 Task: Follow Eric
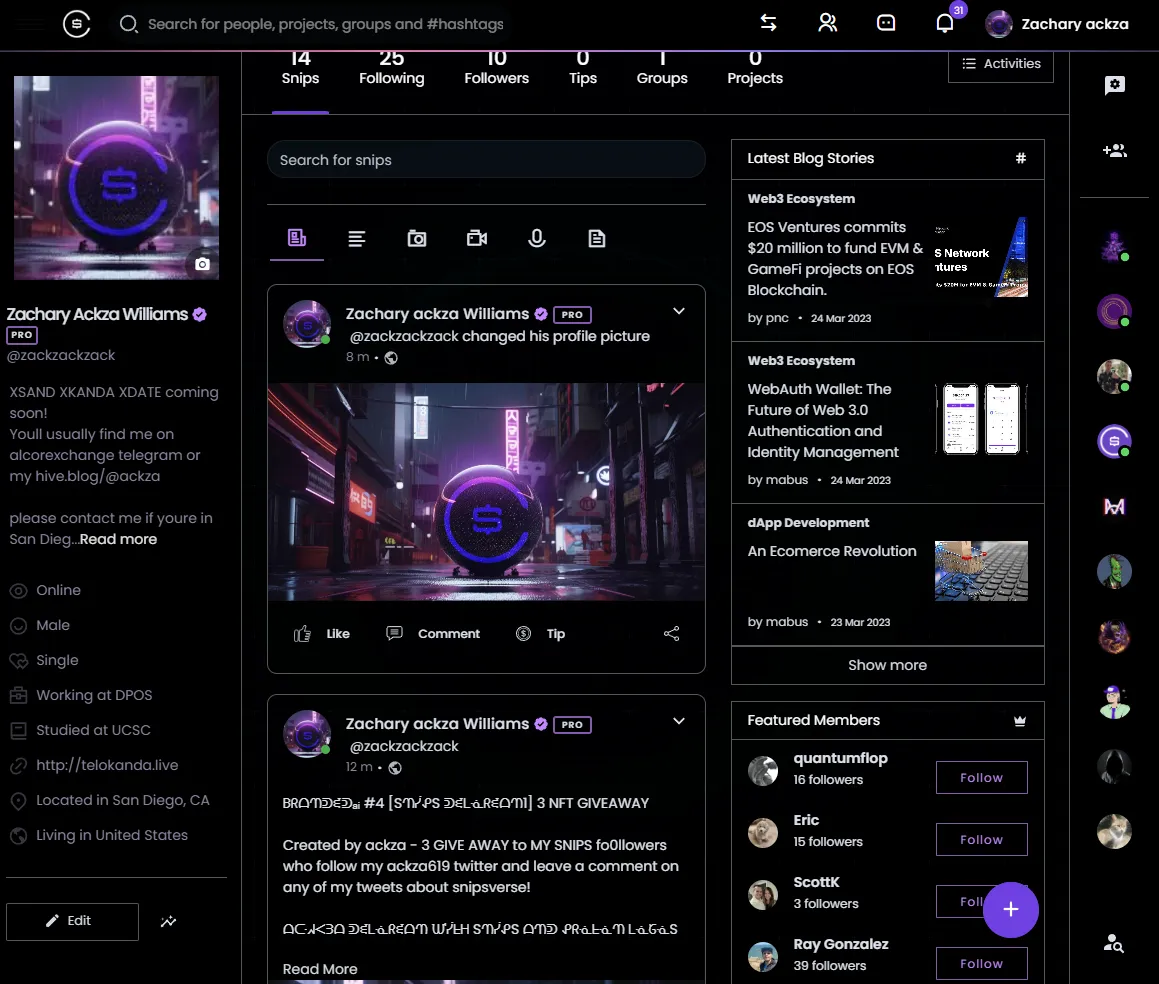[x=981, y=839]
